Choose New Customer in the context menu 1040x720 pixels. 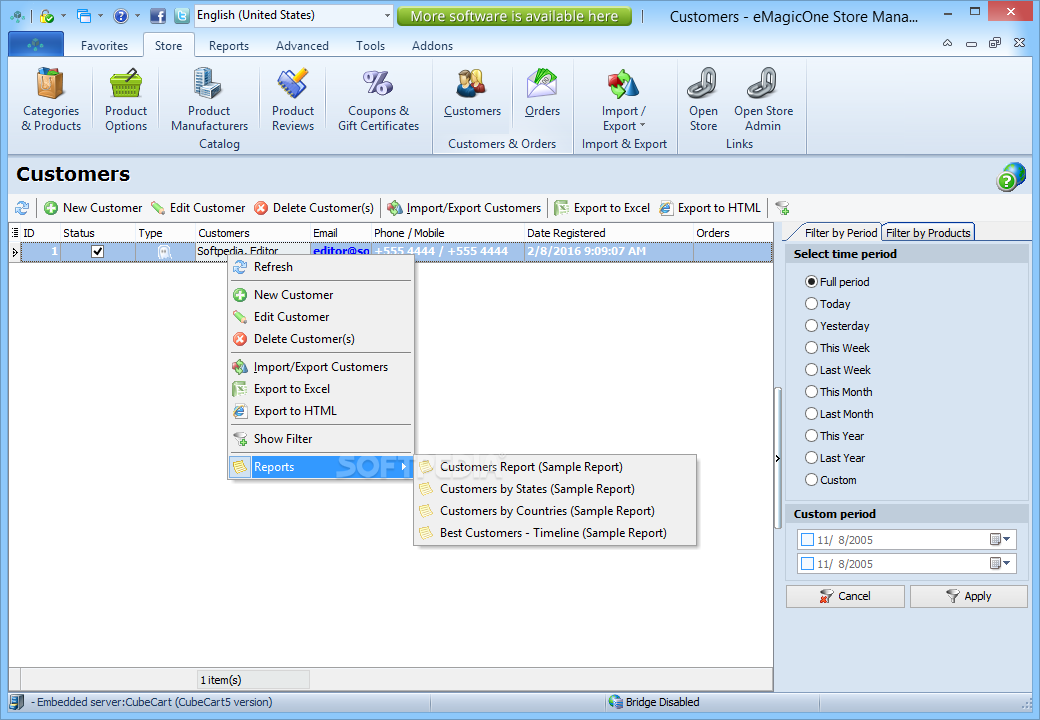(x=321, y=295)
